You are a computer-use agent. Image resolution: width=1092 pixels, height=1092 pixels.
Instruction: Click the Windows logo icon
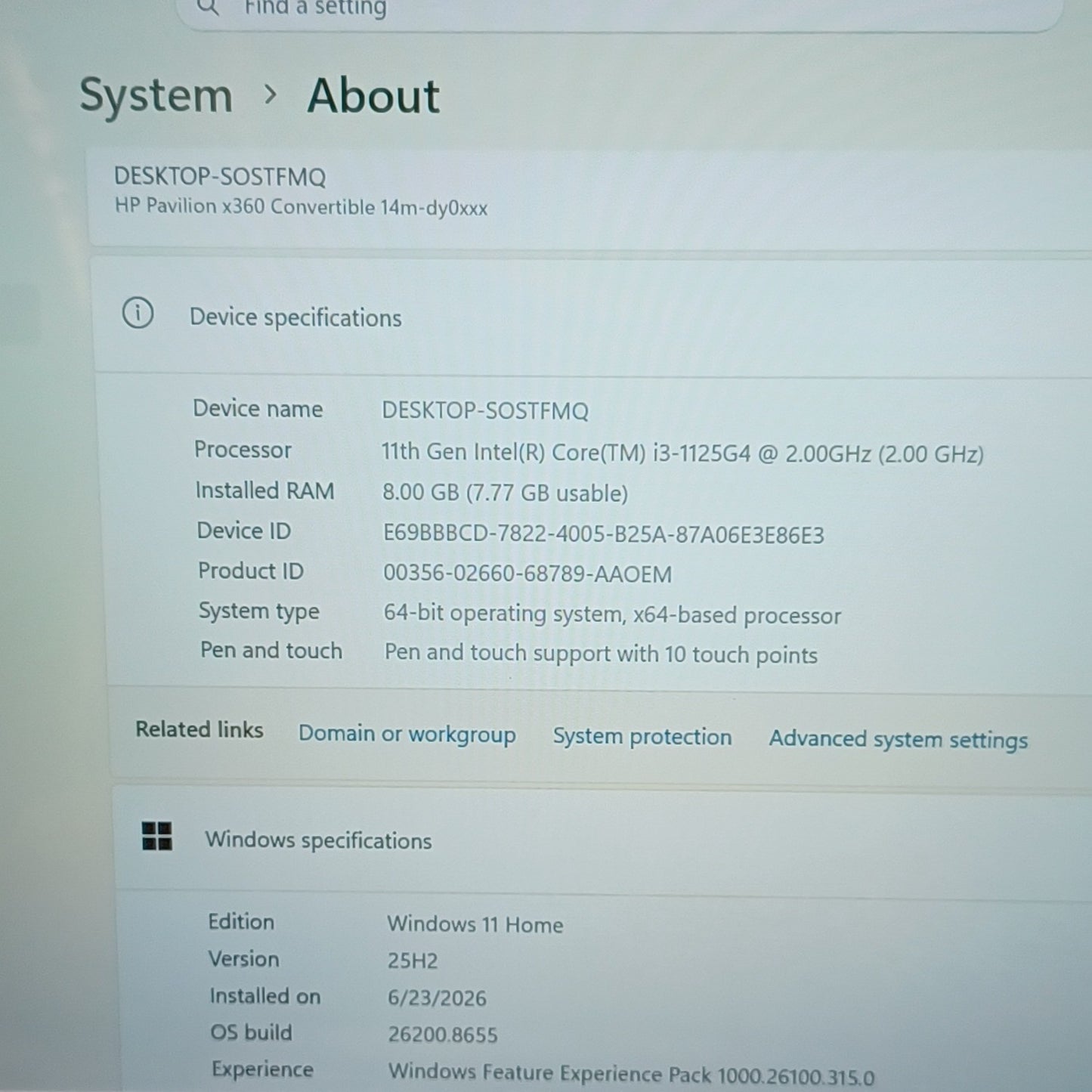click(x=157, y=837)
